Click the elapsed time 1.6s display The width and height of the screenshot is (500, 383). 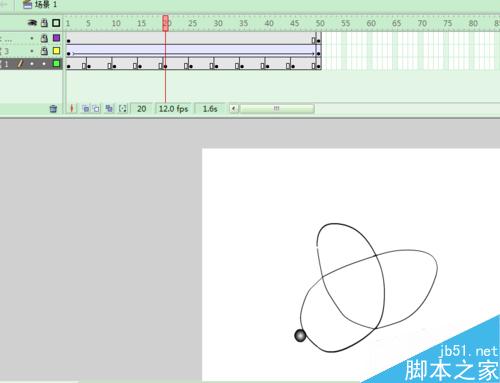(x=210, y=109)
